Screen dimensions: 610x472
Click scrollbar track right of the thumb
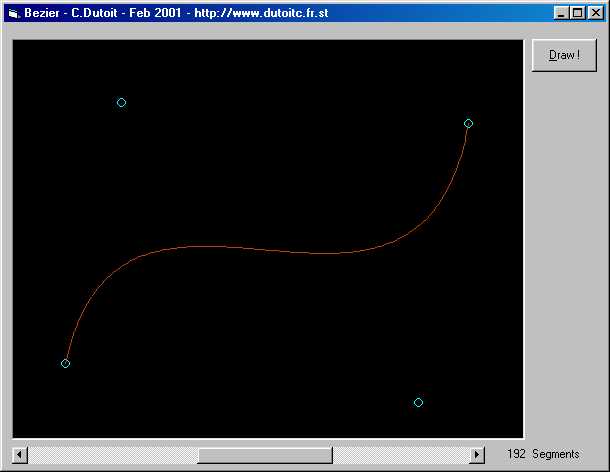400,455
